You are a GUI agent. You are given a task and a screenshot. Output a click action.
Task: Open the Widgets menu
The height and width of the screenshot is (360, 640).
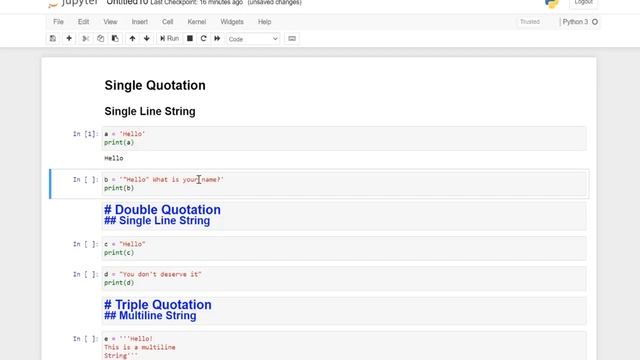232,22
